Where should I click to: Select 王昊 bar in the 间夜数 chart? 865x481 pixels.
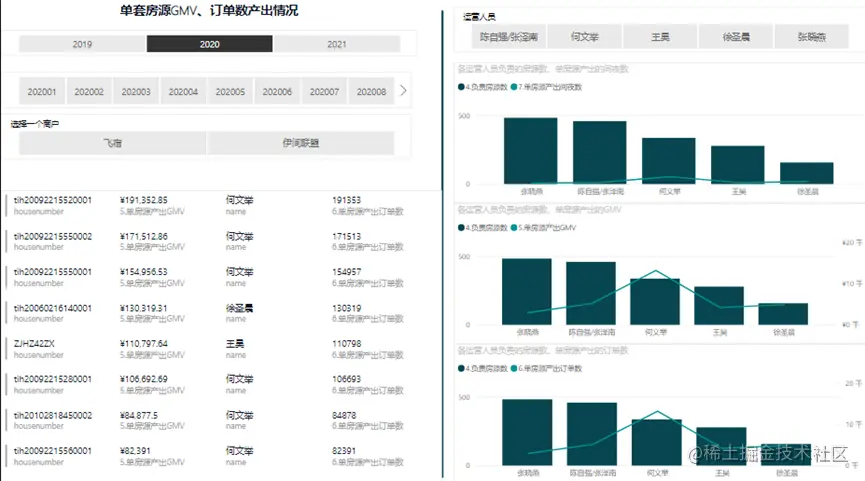point(738,164)
